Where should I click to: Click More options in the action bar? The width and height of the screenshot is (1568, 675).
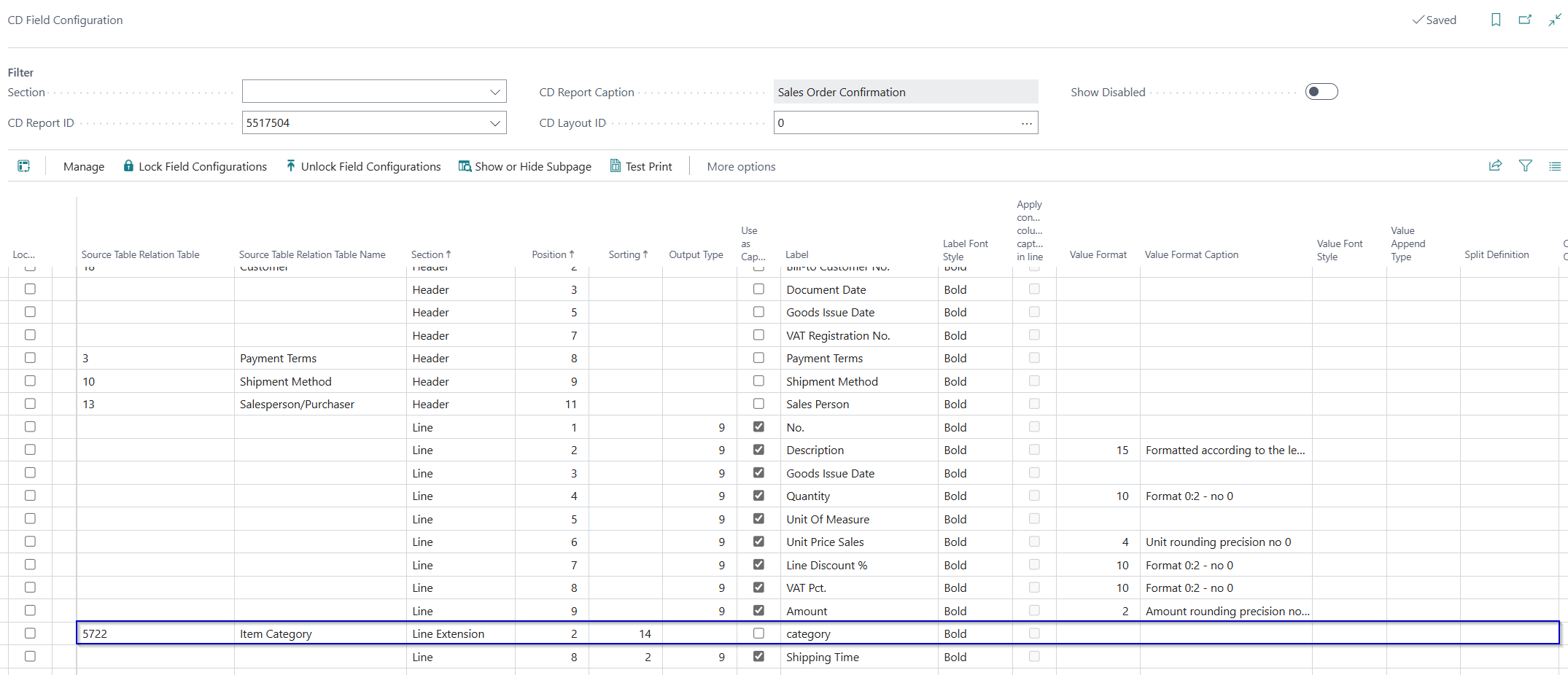pyautogui.click(x=741, y=166)
